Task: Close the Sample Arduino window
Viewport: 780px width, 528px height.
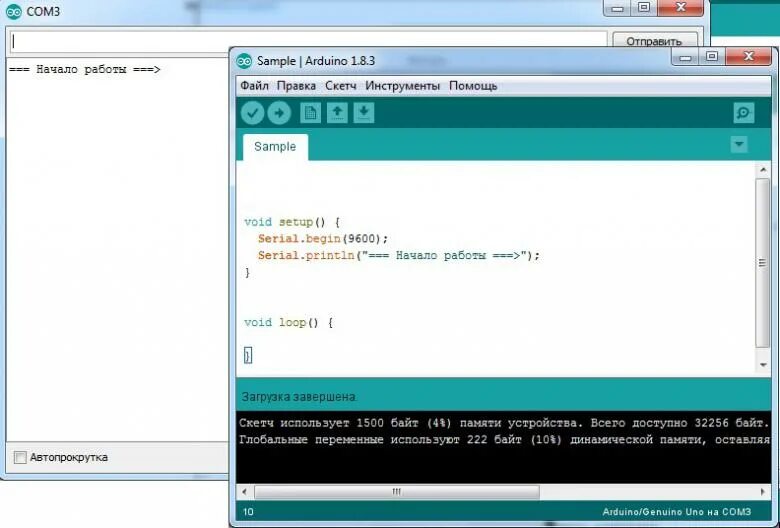Action: pyautogui.click(x=749, y=57)
